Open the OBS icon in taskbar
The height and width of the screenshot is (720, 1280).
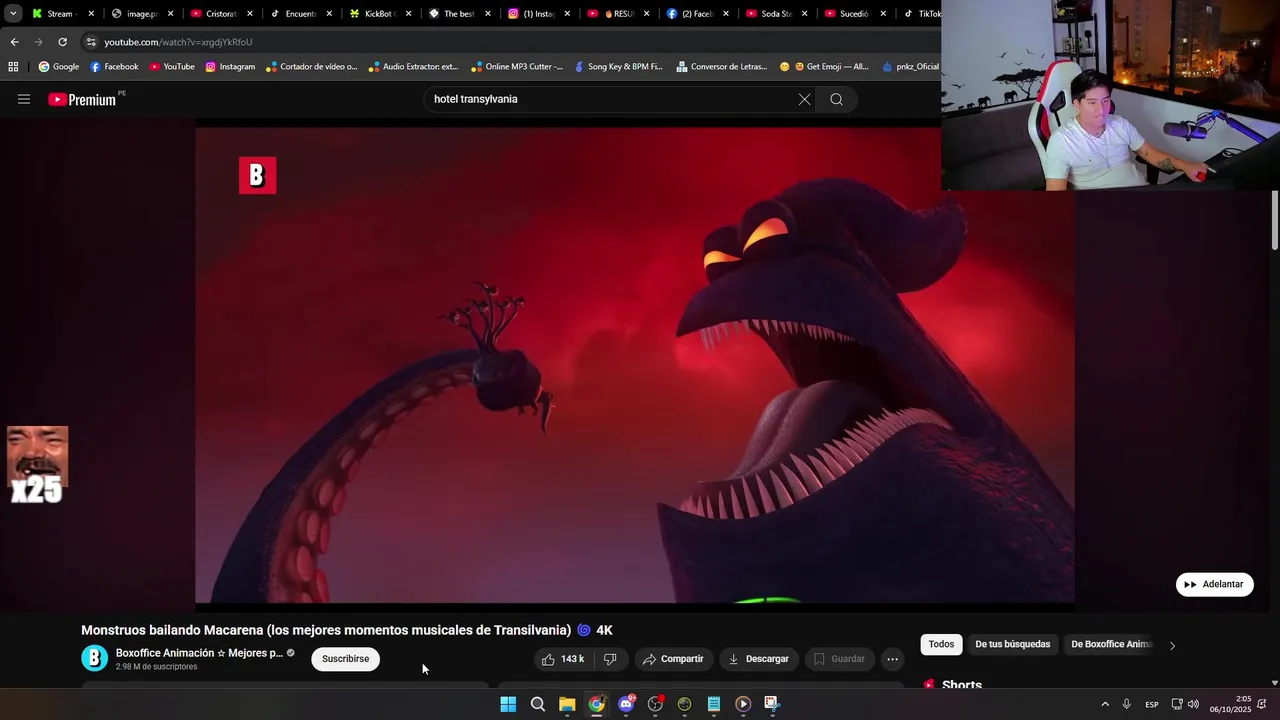655,704
